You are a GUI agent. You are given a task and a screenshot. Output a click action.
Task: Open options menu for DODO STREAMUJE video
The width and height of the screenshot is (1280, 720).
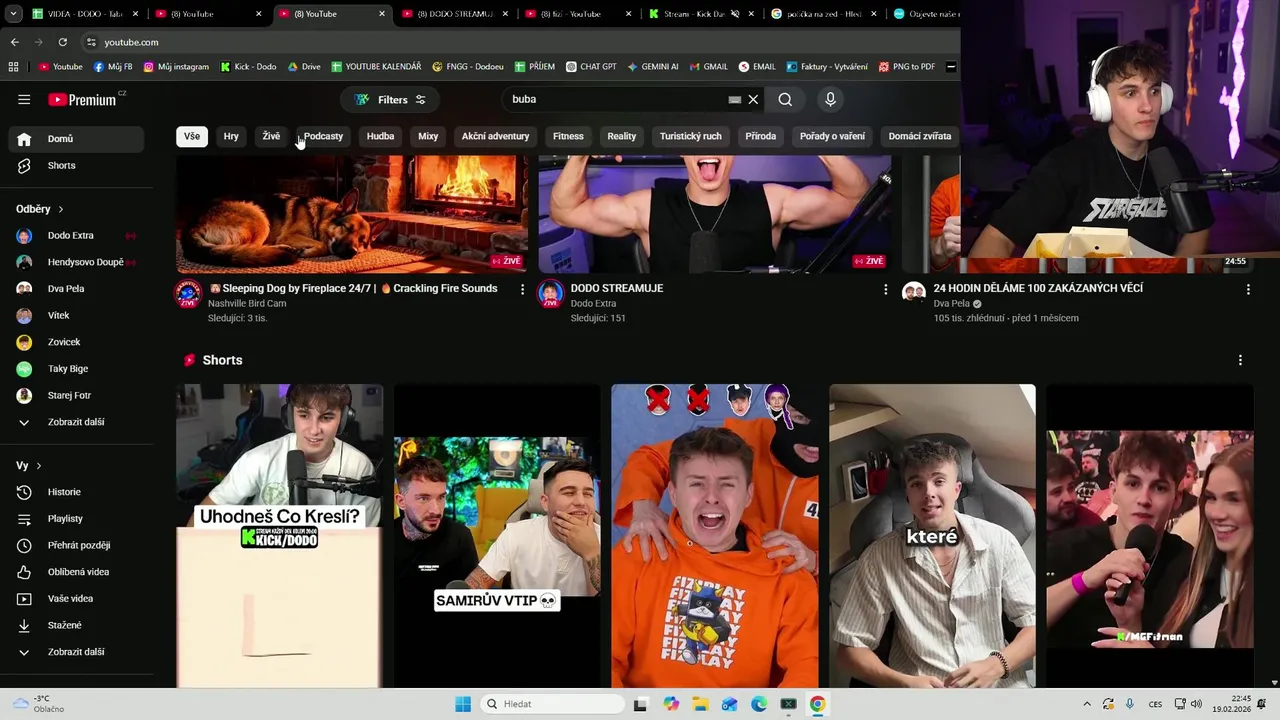[x=885, y=289]
